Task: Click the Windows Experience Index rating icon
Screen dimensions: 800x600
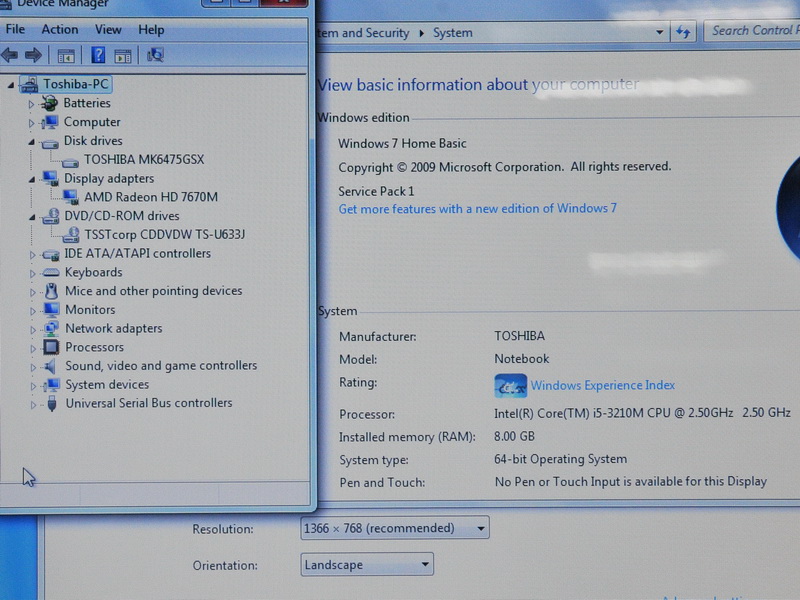Action: click(x=510, y=386)
